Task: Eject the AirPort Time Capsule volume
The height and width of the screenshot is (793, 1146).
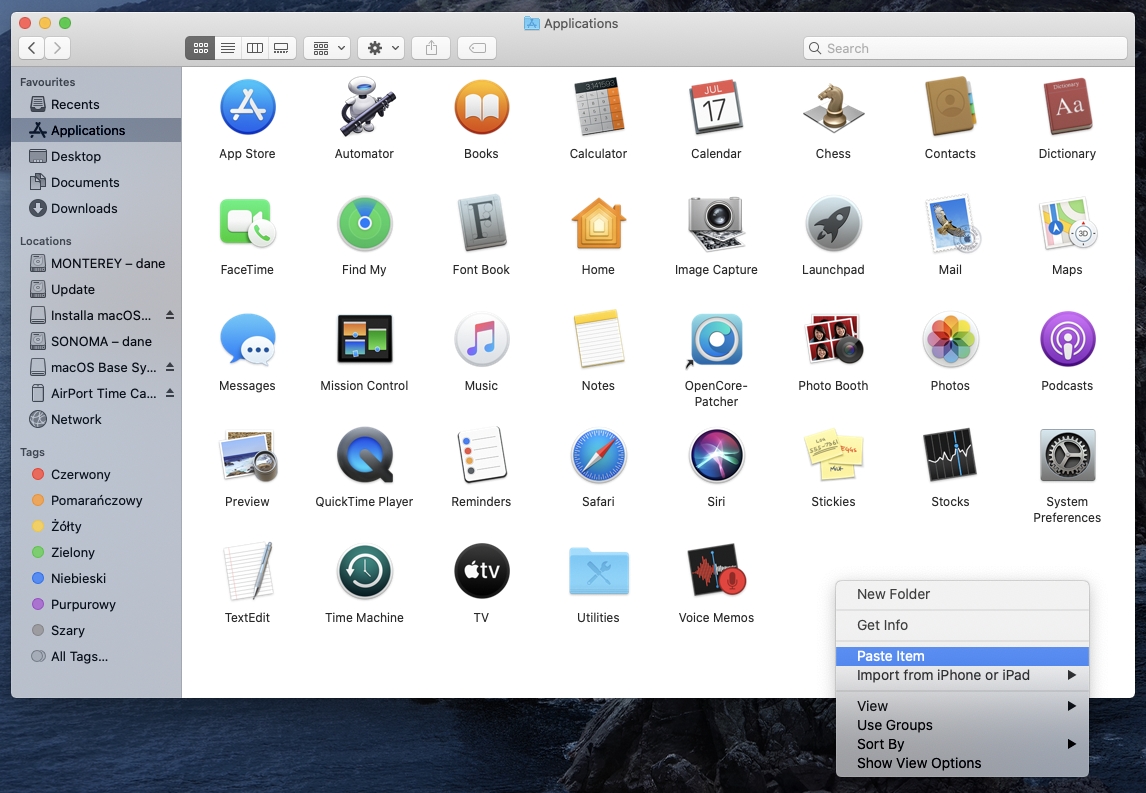Action: point(170,393)
